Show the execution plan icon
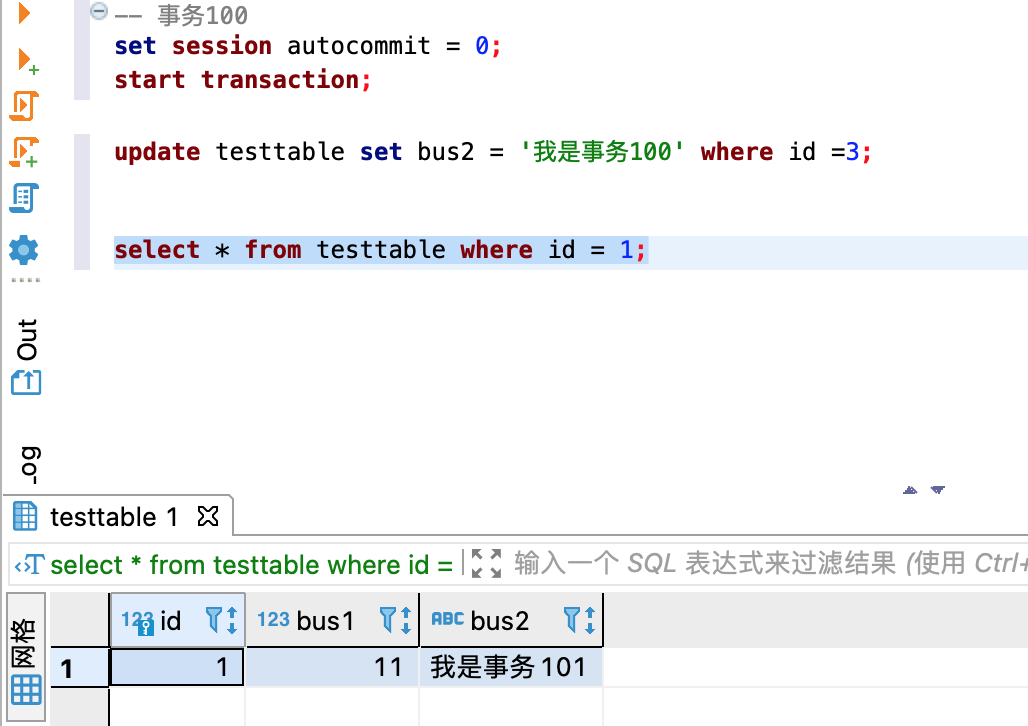 24,198
